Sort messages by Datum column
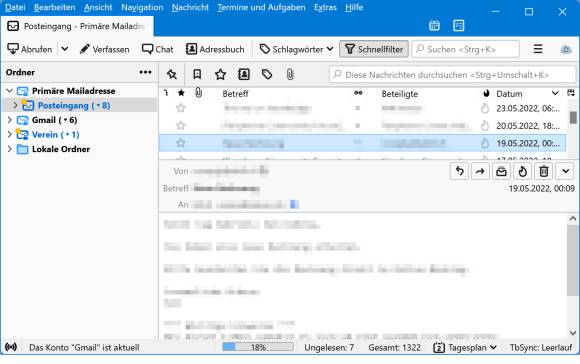 click(509, 94)
